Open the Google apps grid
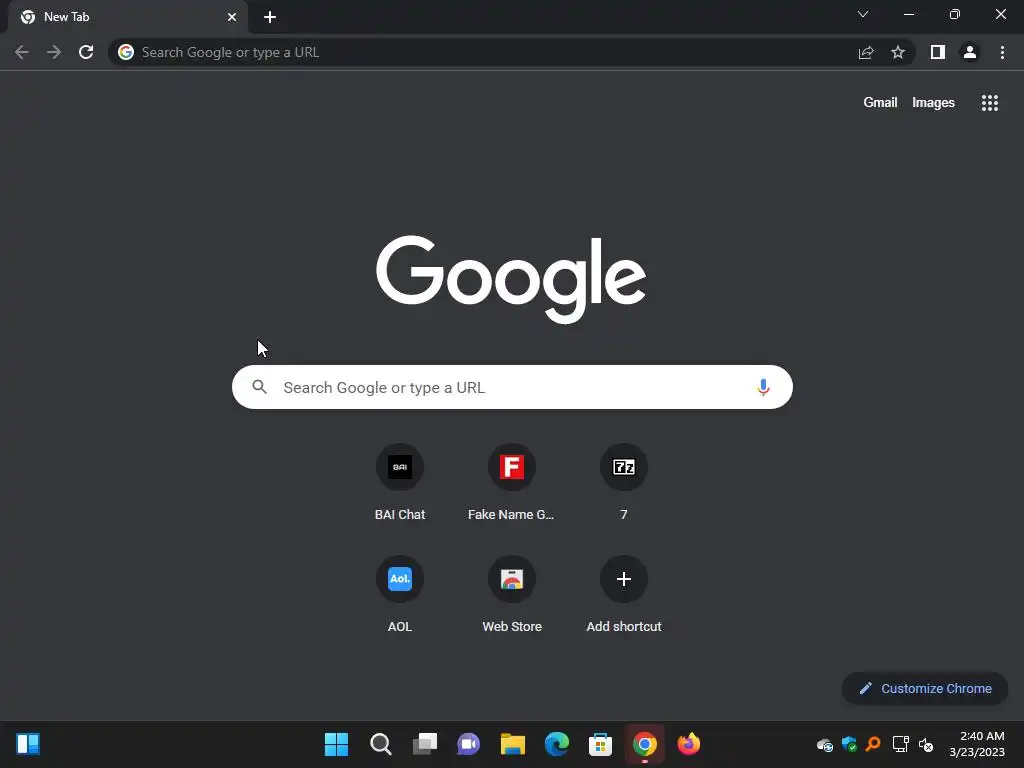The width and height of the screenshot is (1024, 768). coord(990,103)
